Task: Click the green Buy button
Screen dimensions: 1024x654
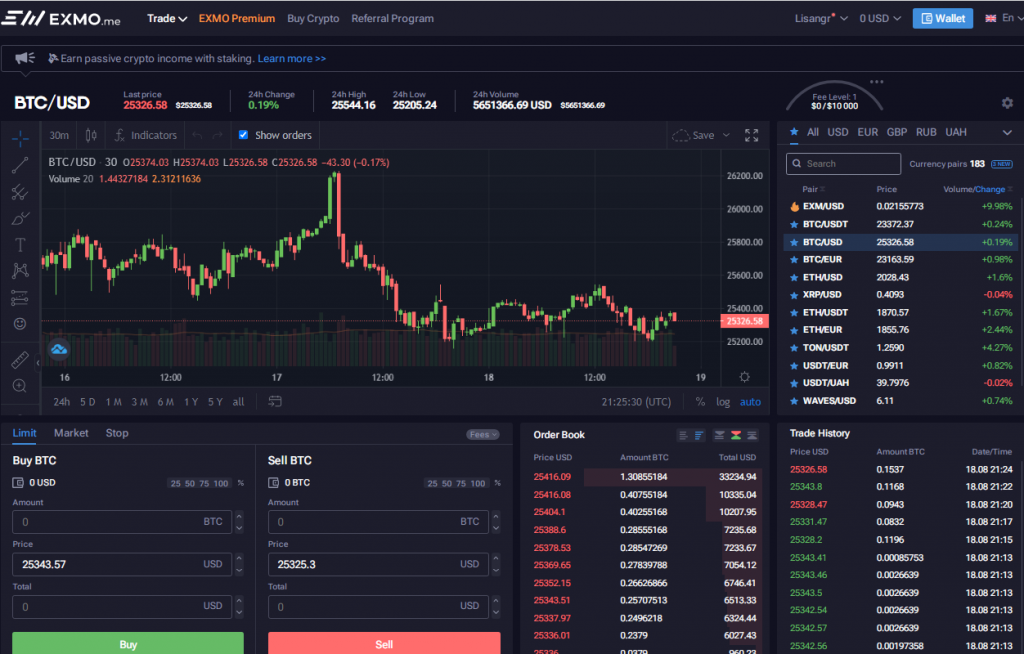Action: [x=128, y=643]
